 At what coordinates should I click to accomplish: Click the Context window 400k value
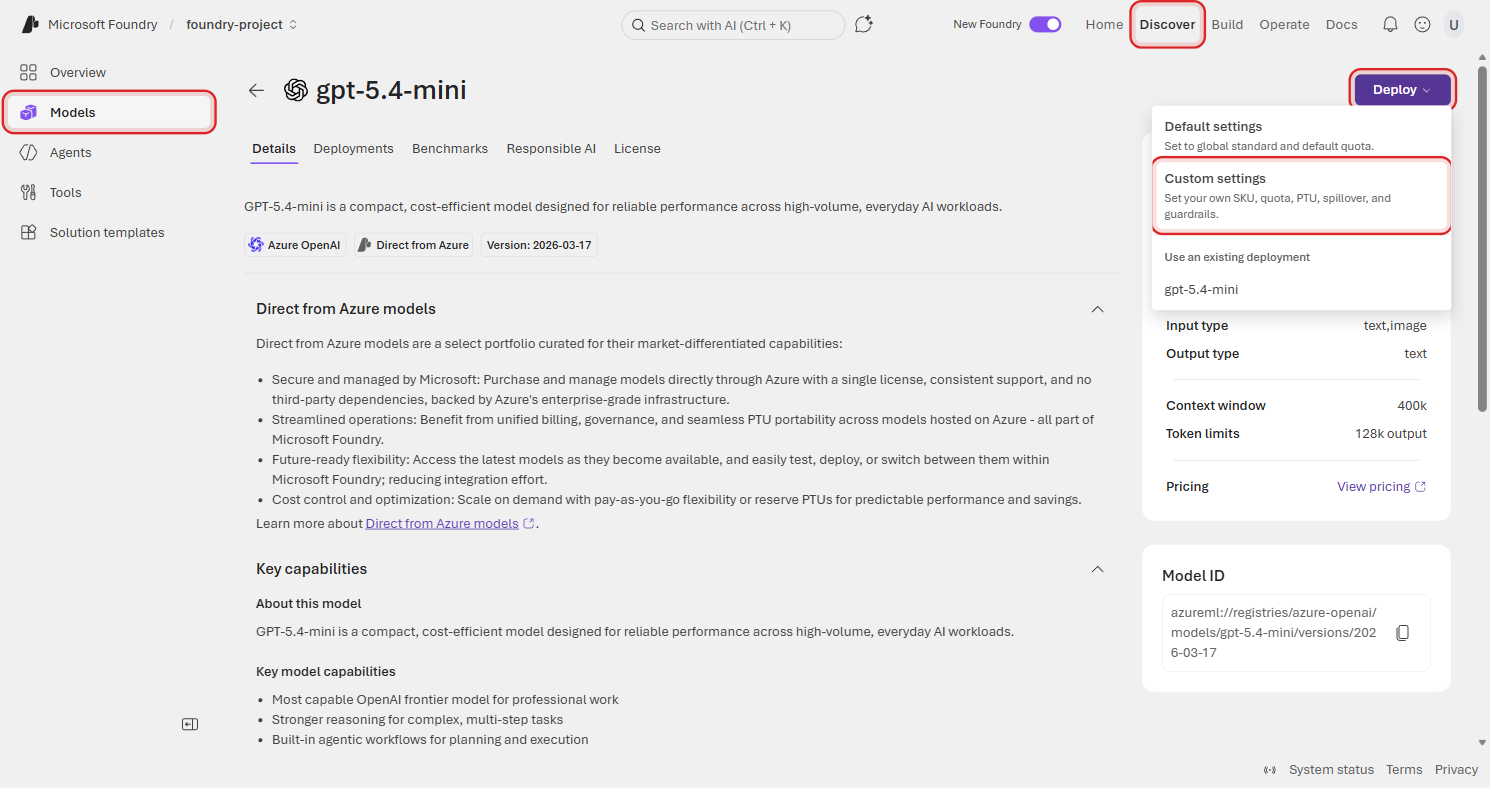click(1411, 406)
